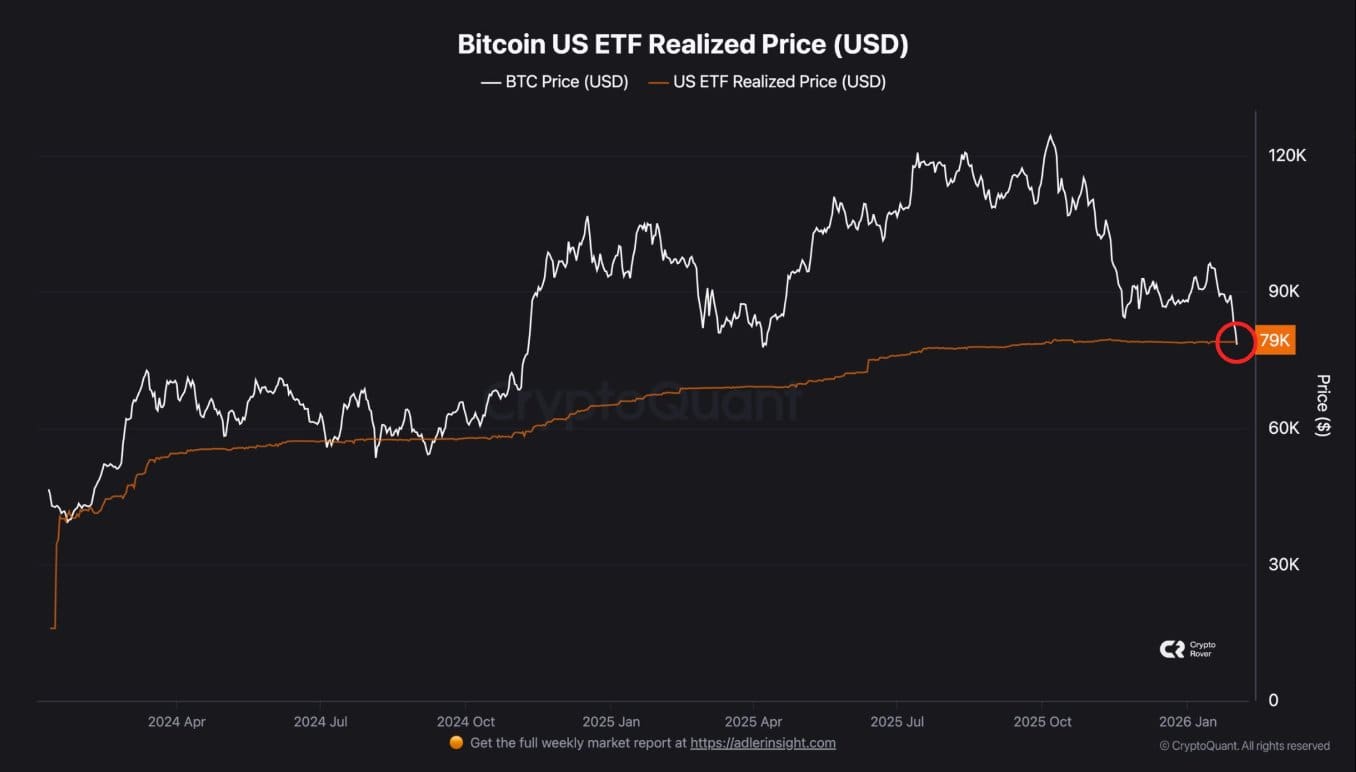Select the 2025 Jan date label
The width and height of the screenshot is (1356, 772).
[x=611, y=721]
